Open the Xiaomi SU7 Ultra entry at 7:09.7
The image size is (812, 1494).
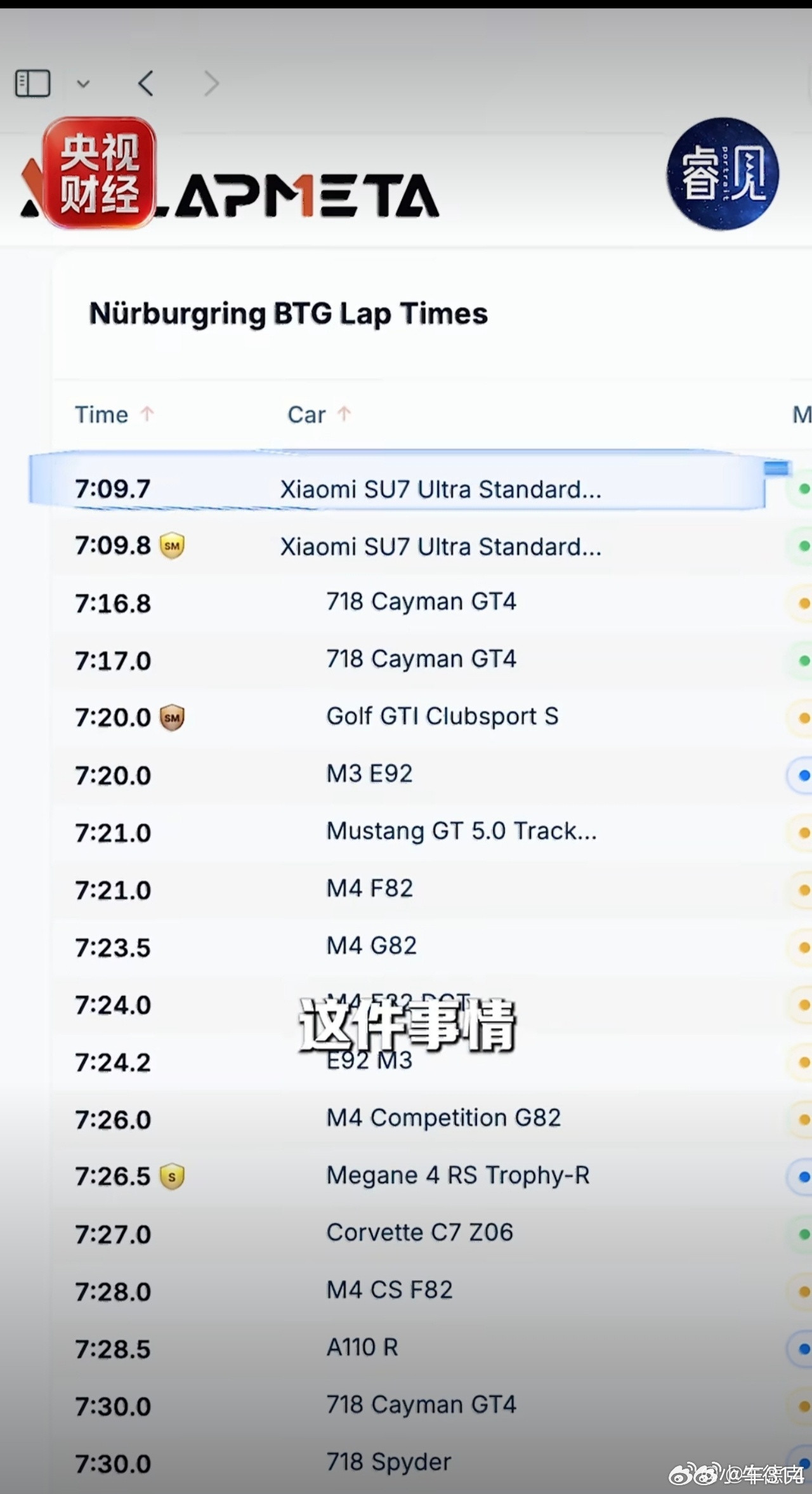[441, 489]
